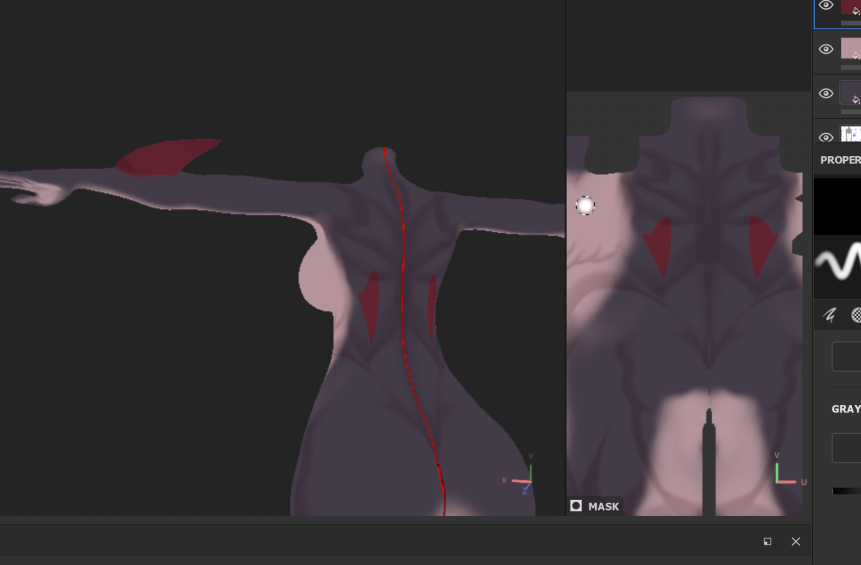This screenshot has height=565, width=861.
Task: Toggle the dark purple layer's eye icon
Action: [826, 93]
